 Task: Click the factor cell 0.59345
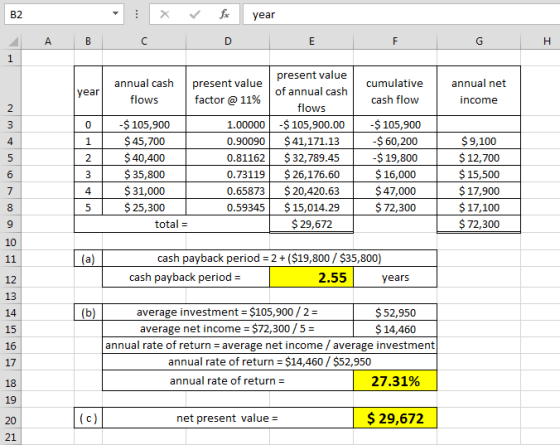point(228,207)
